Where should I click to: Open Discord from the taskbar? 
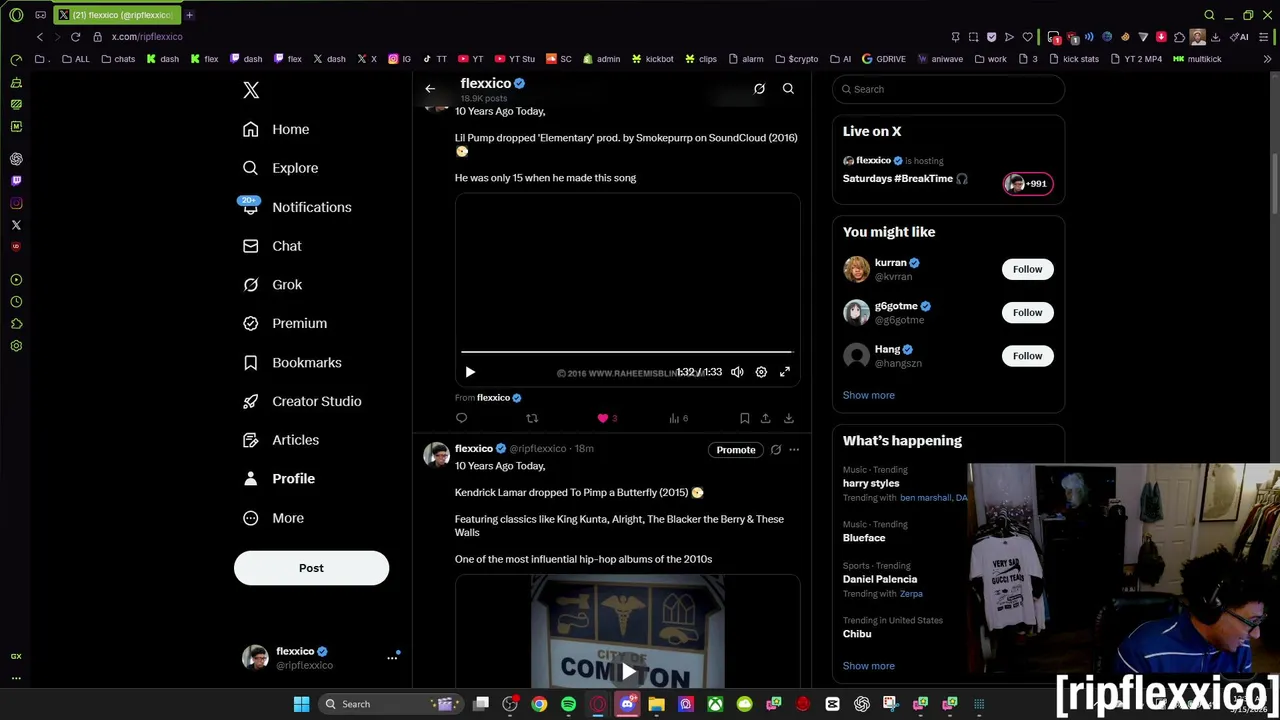[x=627, y=704]
